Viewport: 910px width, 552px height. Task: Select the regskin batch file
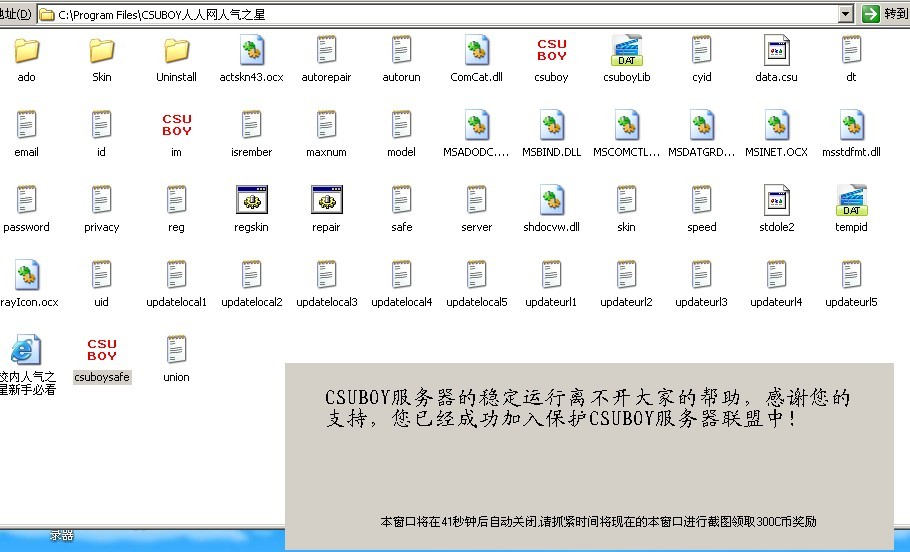click(251, 200)
